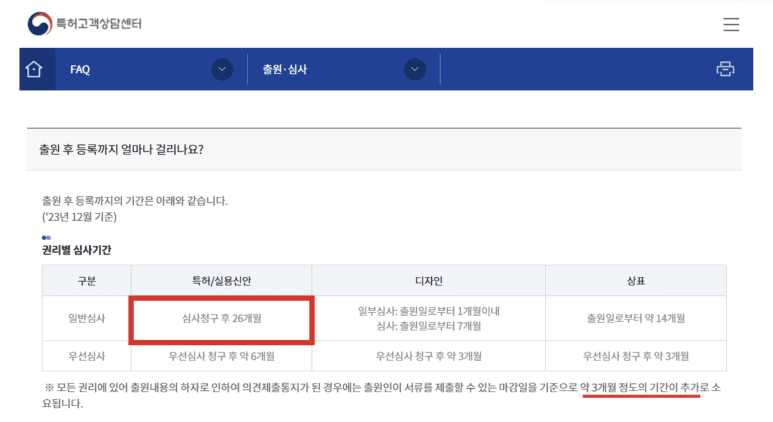Click the 상표 column header
The width and height of the screenshot is (773, 422).
coord(636,281)
